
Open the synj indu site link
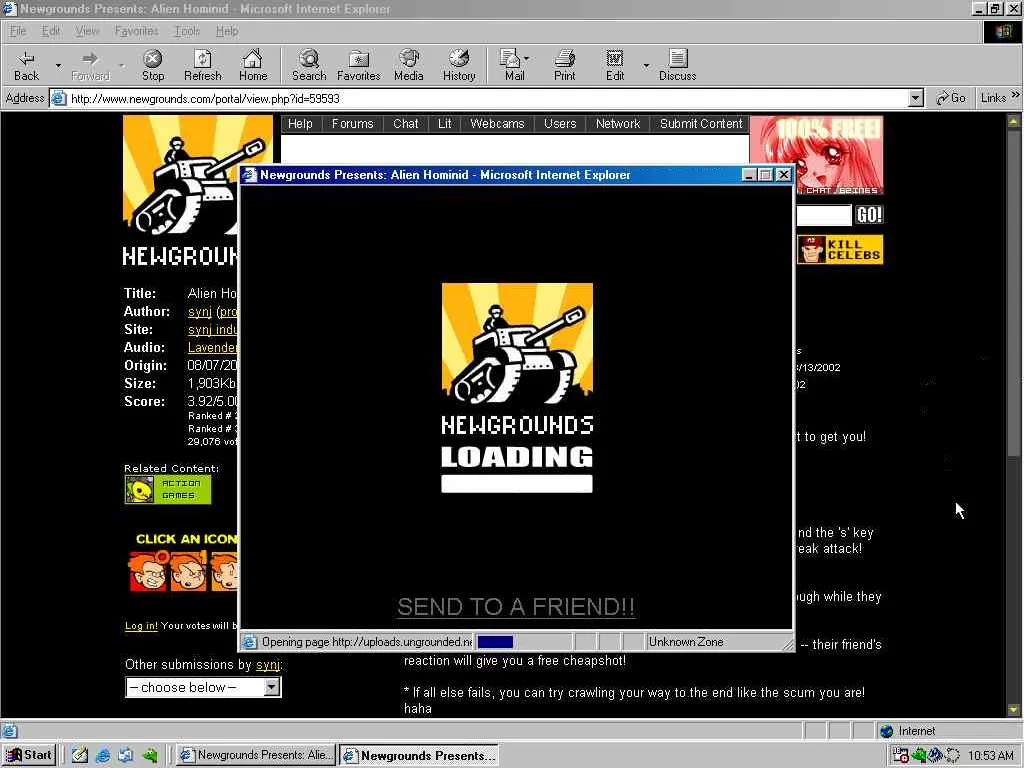tap(213, 330)
